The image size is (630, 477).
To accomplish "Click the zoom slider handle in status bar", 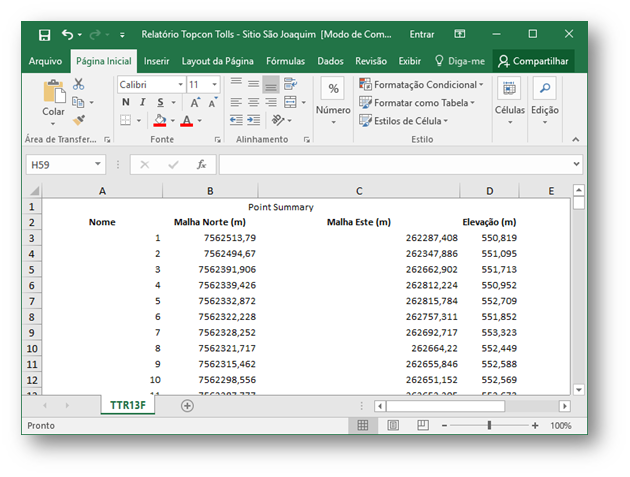I will 489,425.
